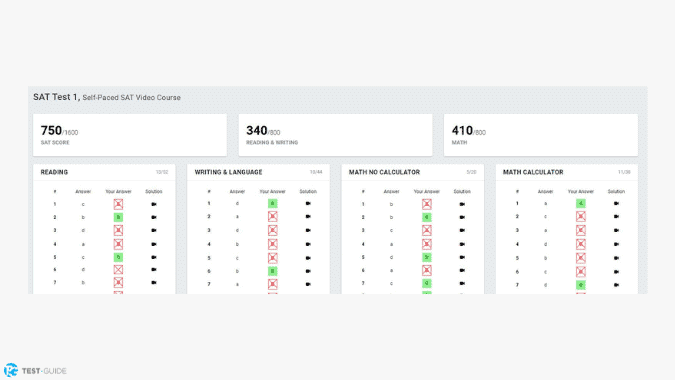
Task: Click green answer on Math No Calculator question 7
Action: click(x=427, y=284)
